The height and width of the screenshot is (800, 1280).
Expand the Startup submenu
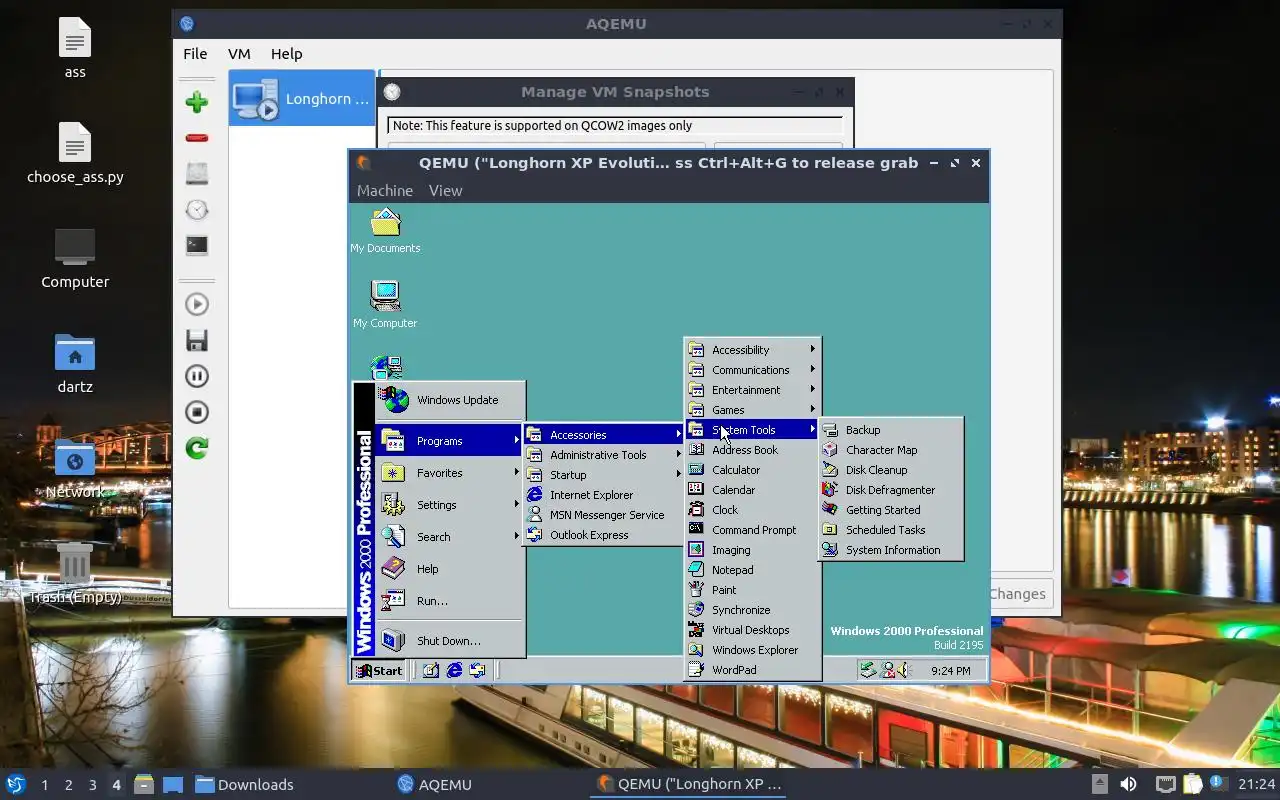click(x=604, y=475)
